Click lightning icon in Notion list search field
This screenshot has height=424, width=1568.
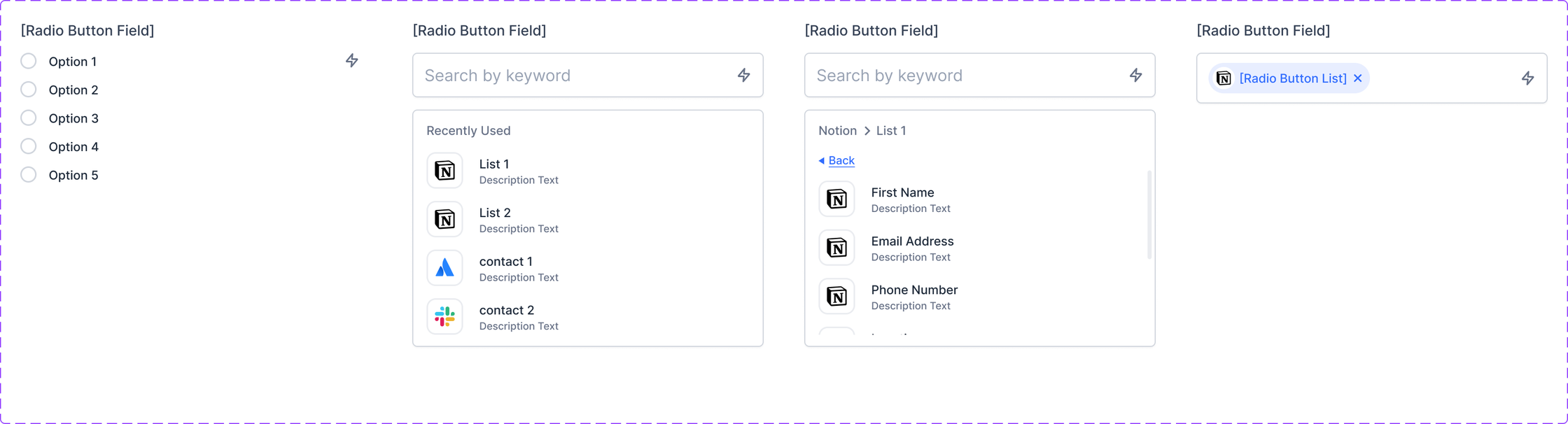pyautogui.click(x=1136, y=75)
